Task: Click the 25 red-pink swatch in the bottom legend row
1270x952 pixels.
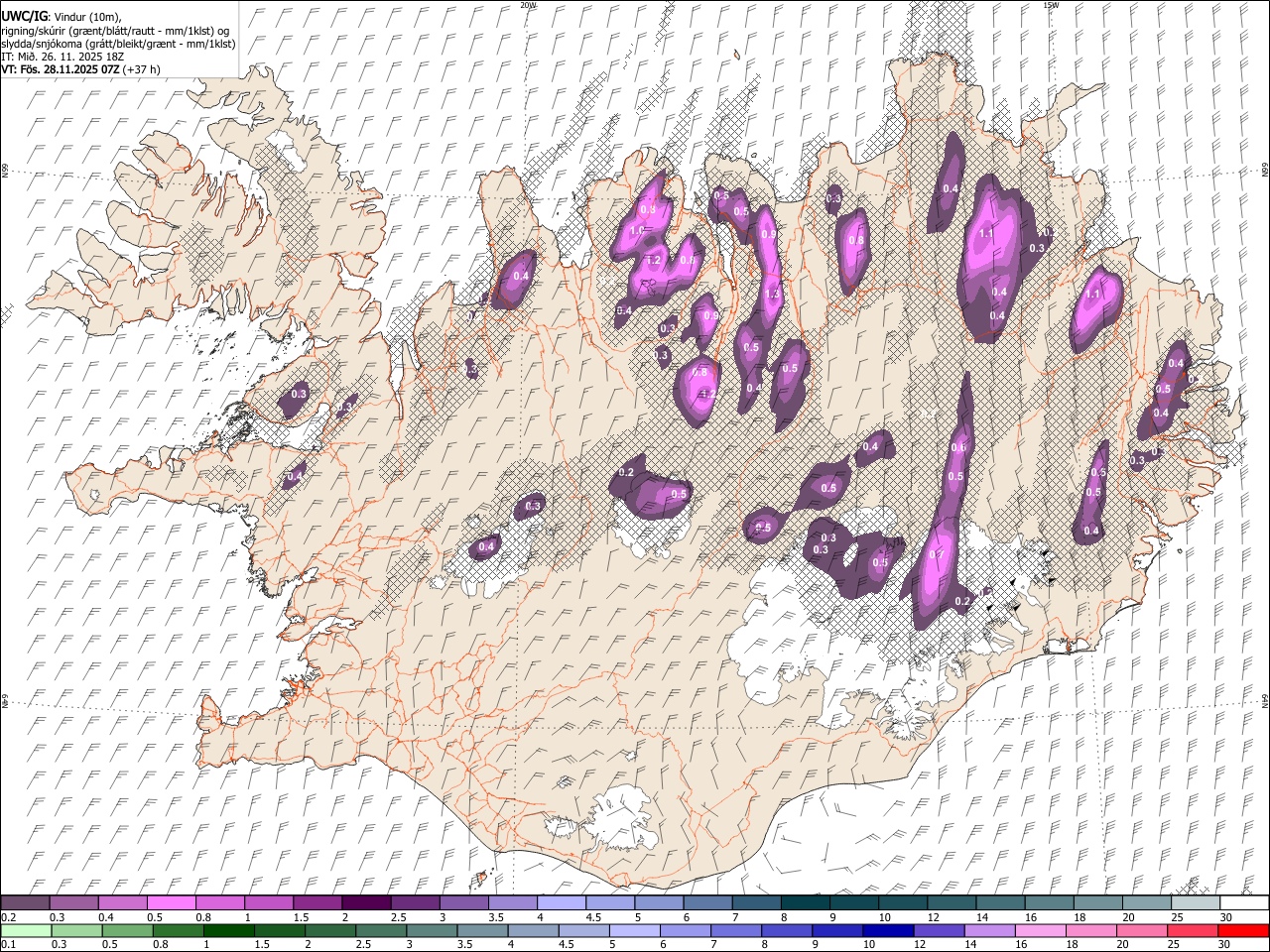Action: click(1192, 931)
